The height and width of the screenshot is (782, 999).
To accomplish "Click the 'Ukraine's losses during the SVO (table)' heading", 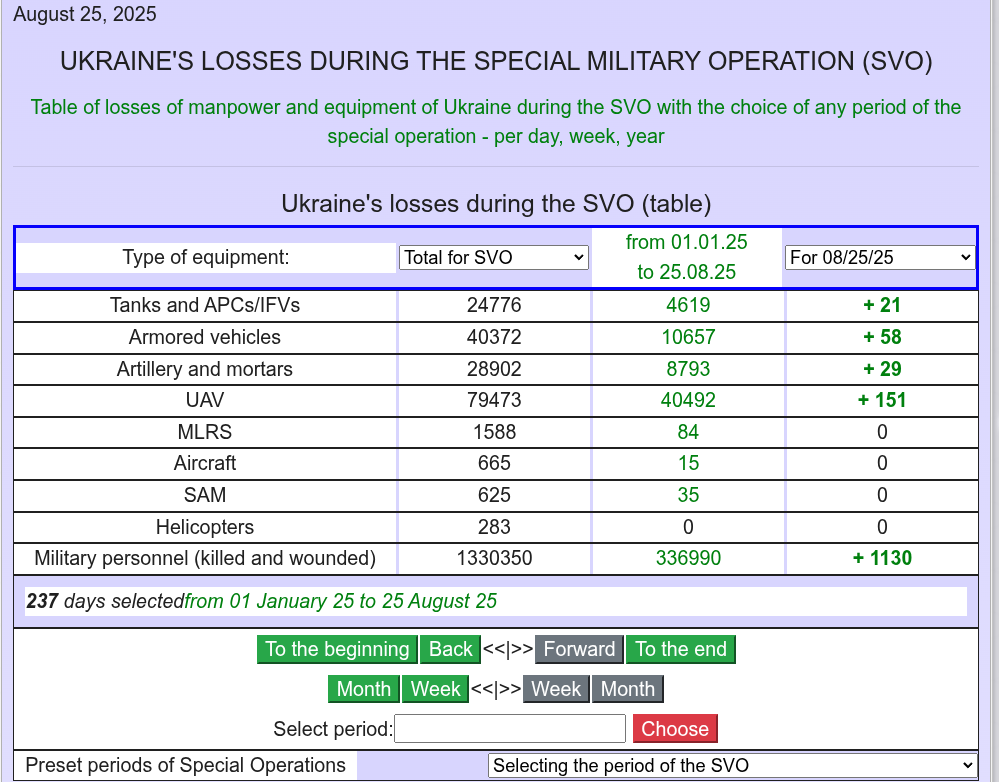I will point(496,204).
